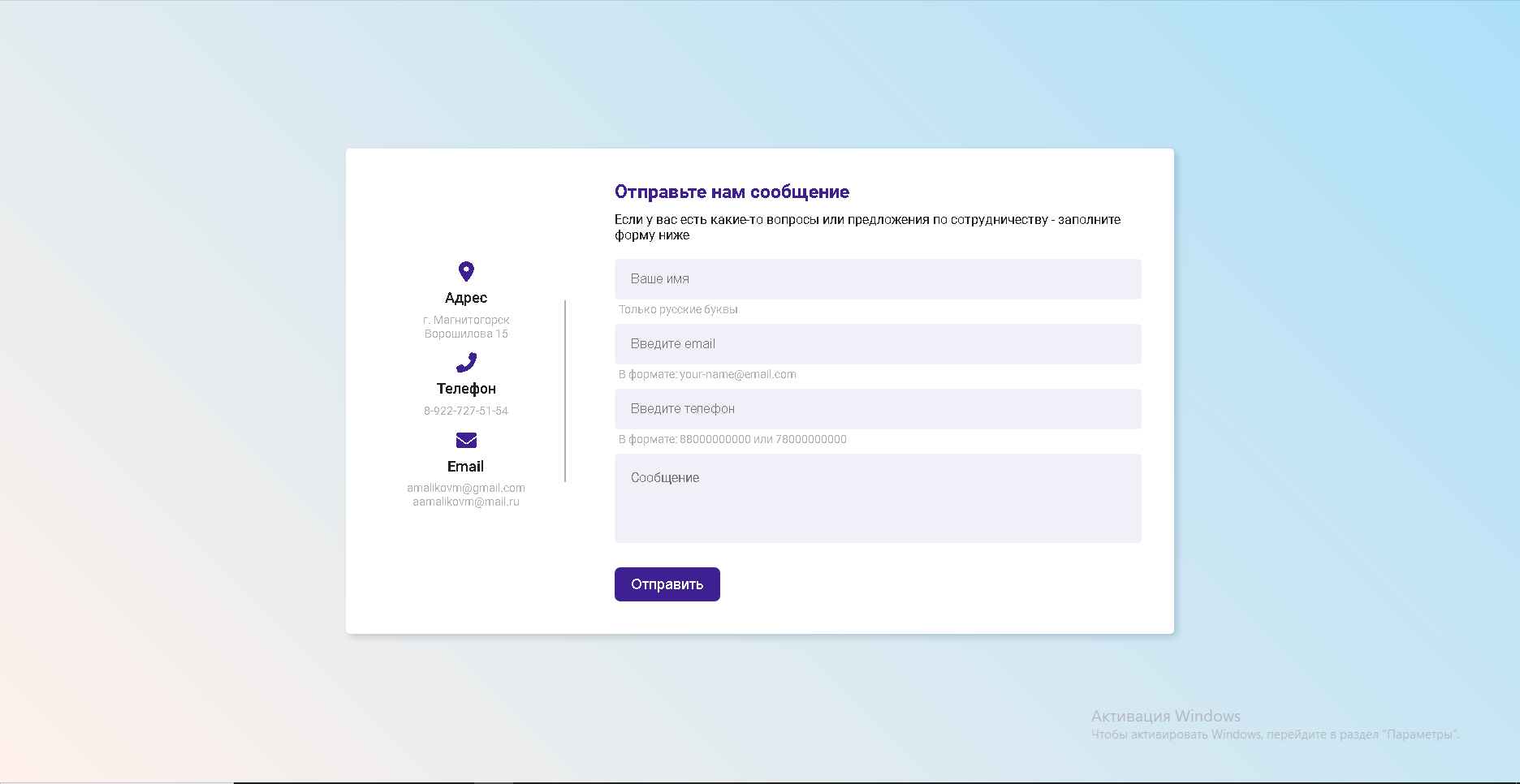Select the aamalikovm@mail.ru email address

466,502
